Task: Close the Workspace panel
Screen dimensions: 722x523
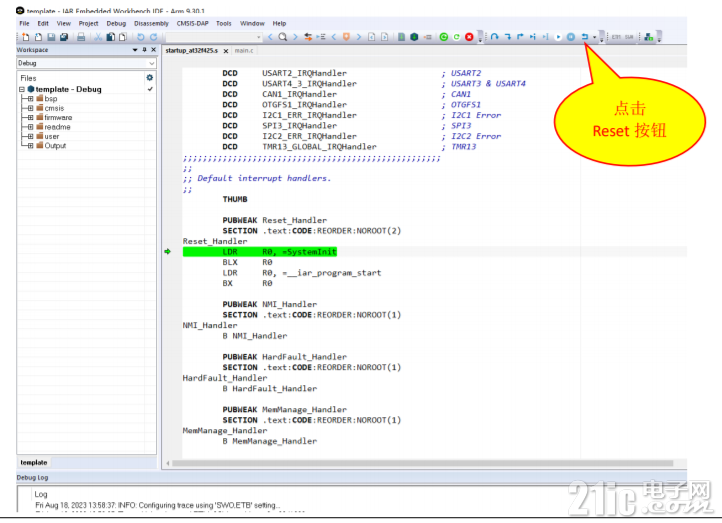Action: pyautogui.click(x=153, y=50)
